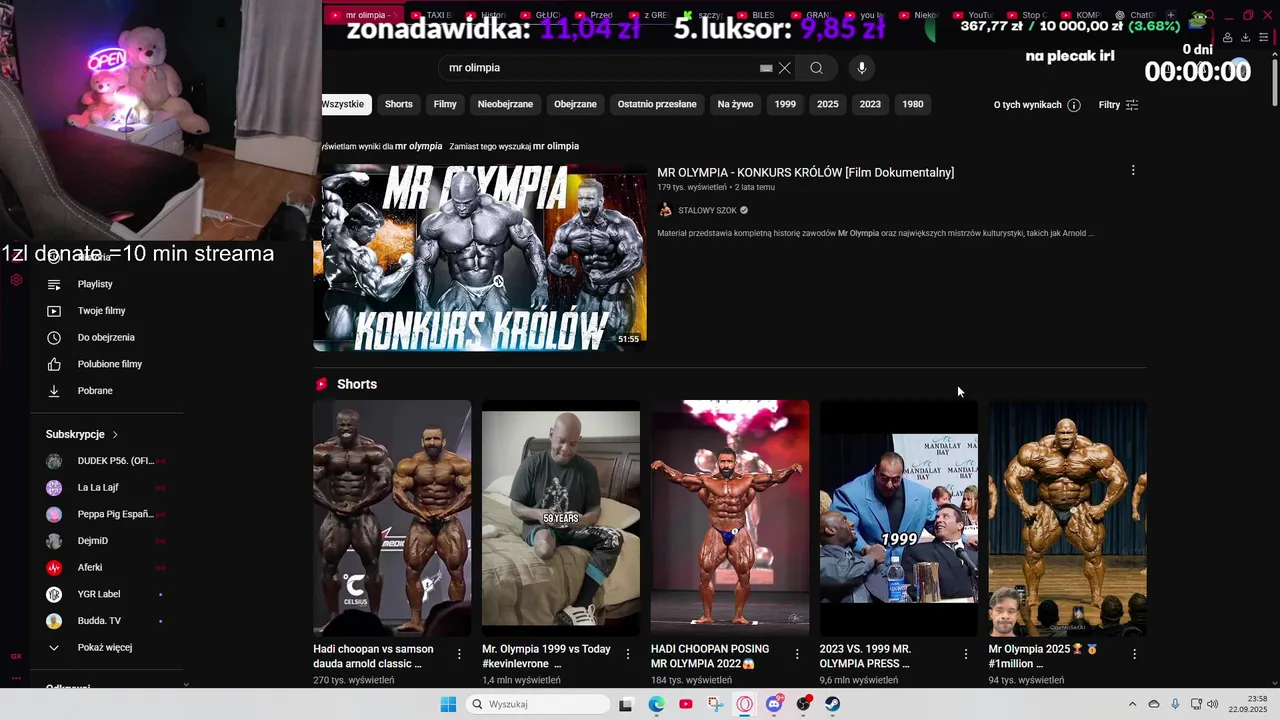Select the Wszystkie filter chip
Viewport: 1280px width, 720px height.
coord(345,104)
